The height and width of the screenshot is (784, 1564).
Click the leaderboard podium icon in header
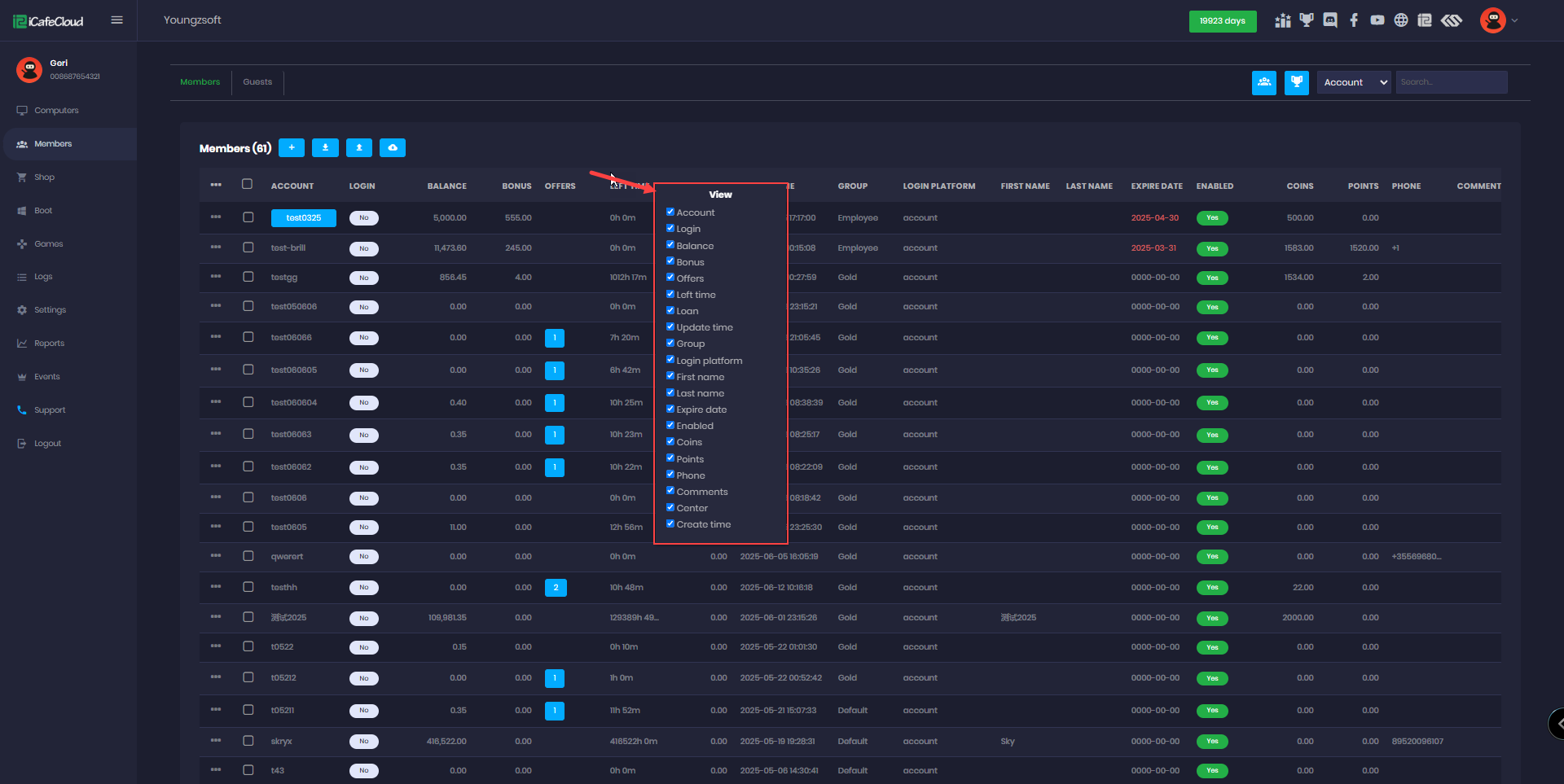[x=1283, y=20]
